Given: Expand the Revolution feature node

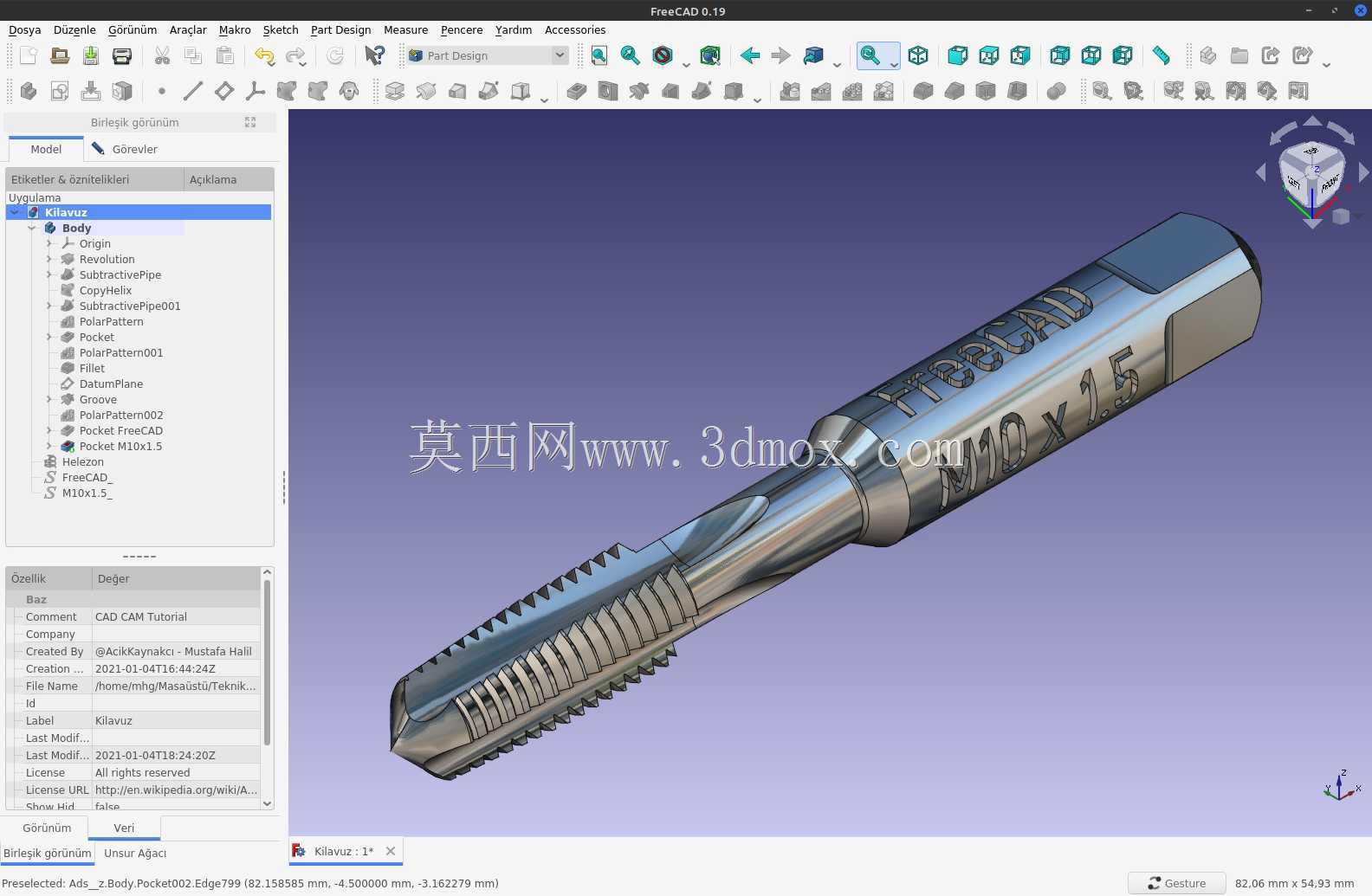Looking at the screenshot, I should point(49,259).
